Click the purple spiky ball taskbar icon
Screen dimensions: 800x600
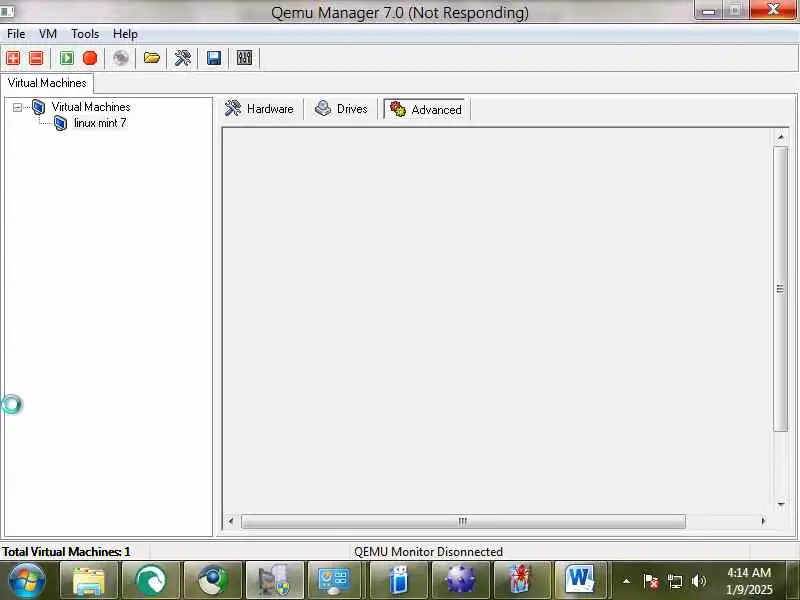[x=461, y=581]
